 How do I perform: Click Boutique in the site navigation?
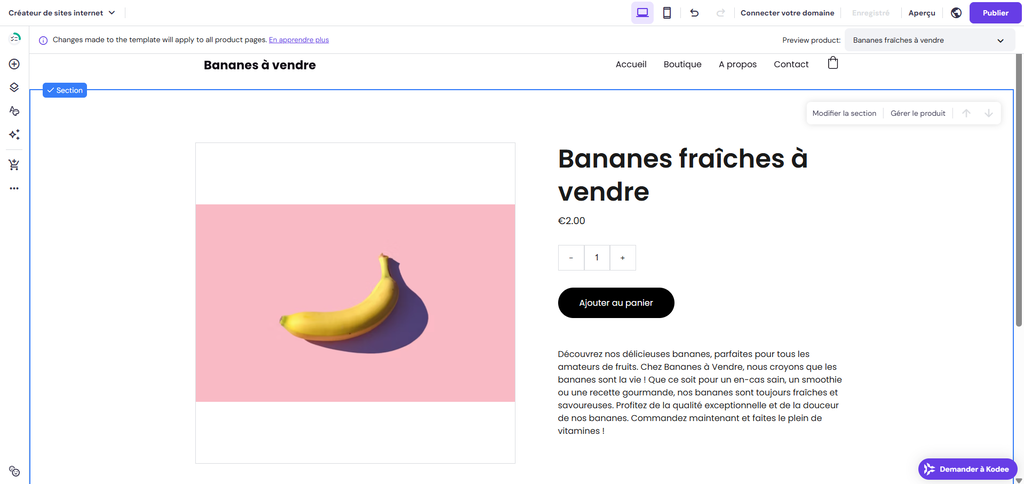pyautogui.click(x=682, y=64)
